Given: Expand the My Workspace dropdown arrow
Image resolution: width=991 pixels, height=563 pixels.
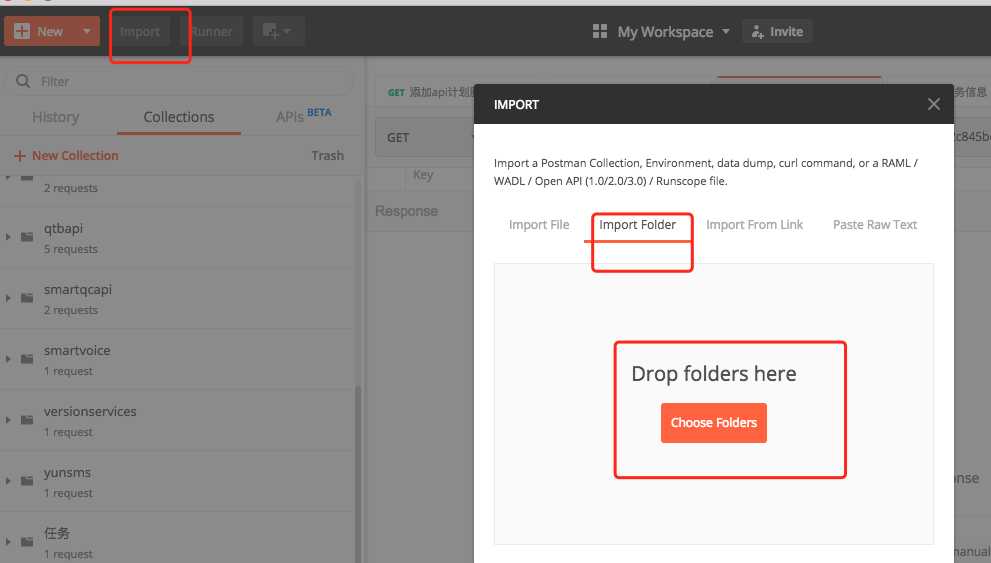Looking at the screenshot, I should (x=726, y=31).
